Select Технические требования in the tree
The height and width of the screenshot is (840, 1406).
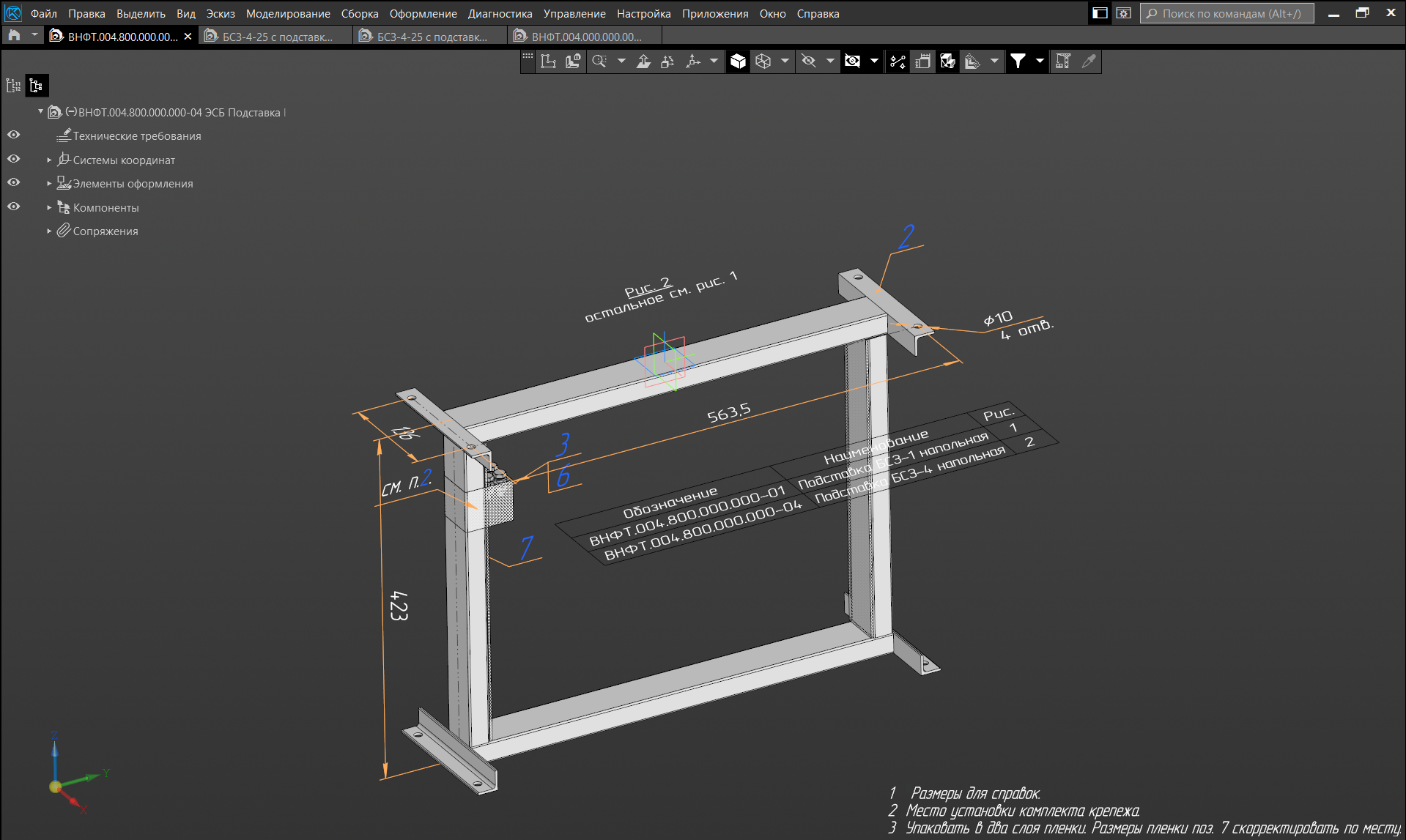pyautogui.click(x=136, y=136)
